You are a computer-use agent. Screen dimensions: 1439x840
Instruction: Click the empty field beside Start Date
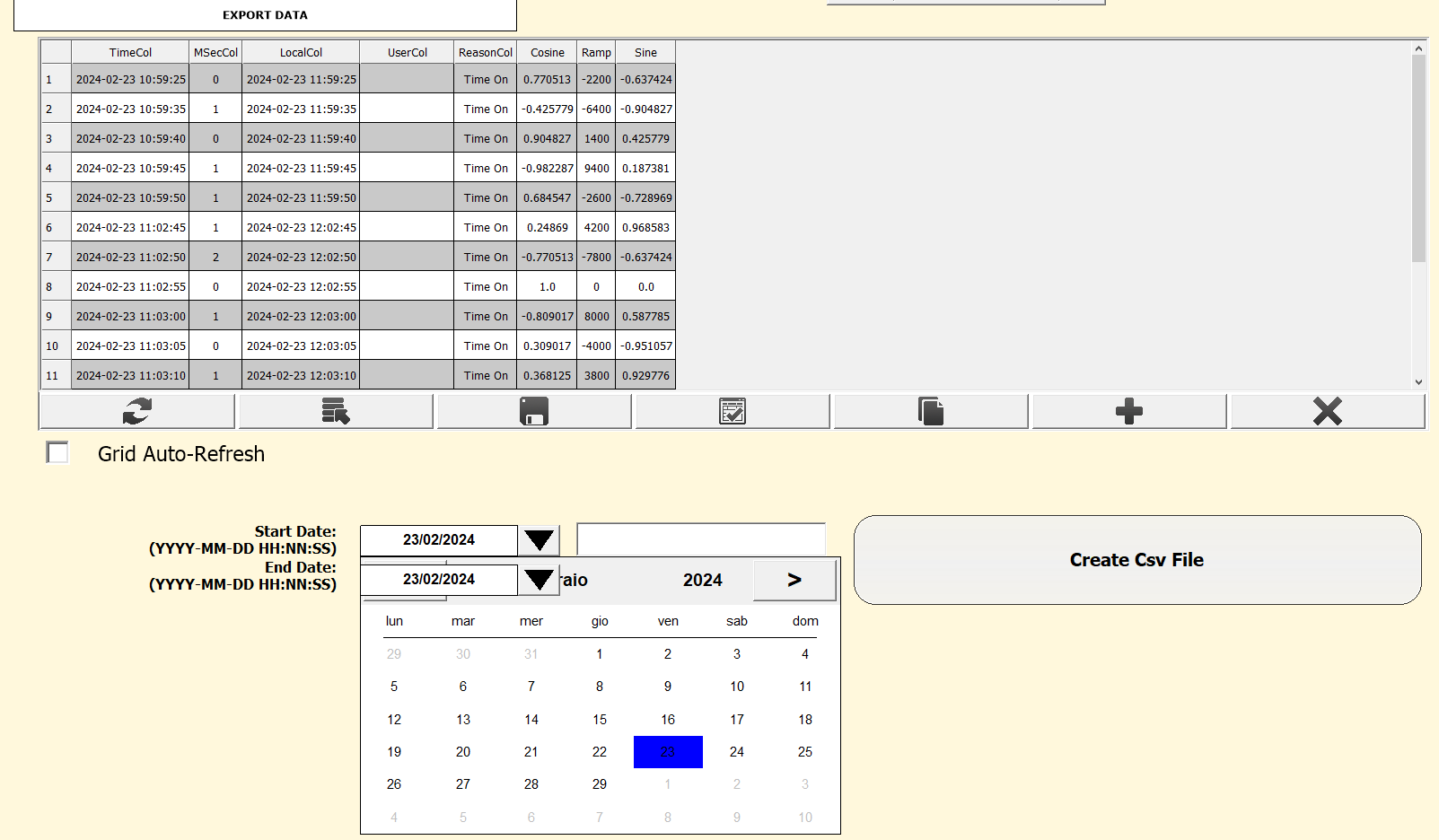pos(700,539)
